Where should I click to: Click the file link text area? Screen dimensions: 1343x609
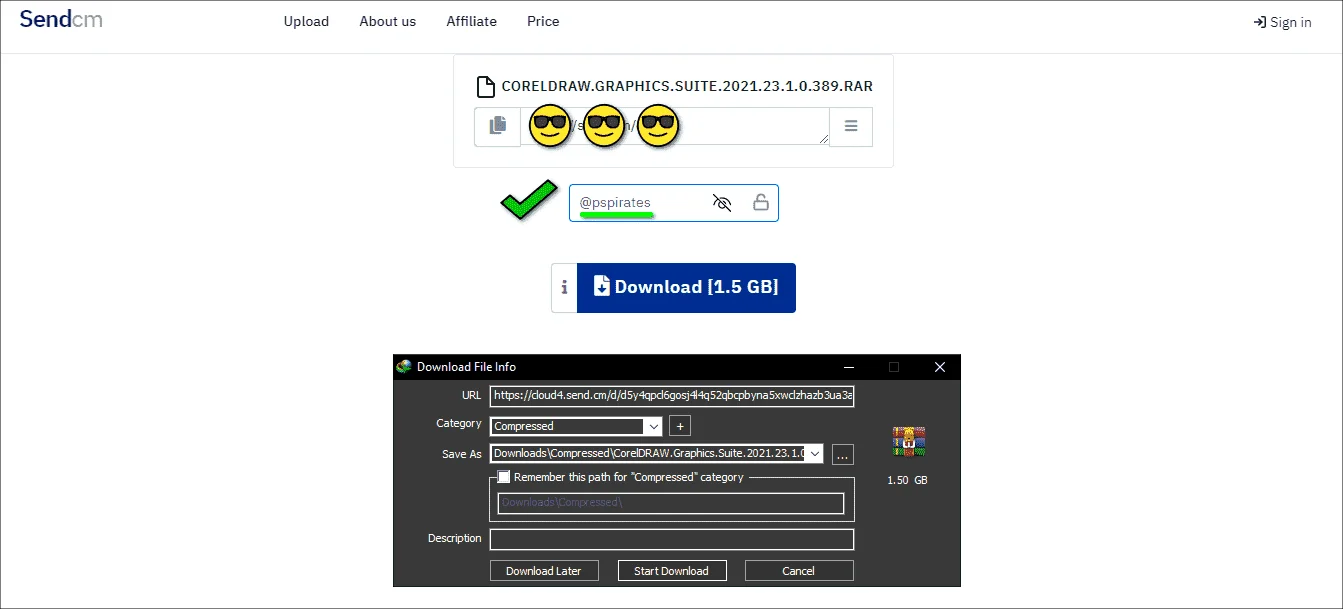[x=675, y=127]
